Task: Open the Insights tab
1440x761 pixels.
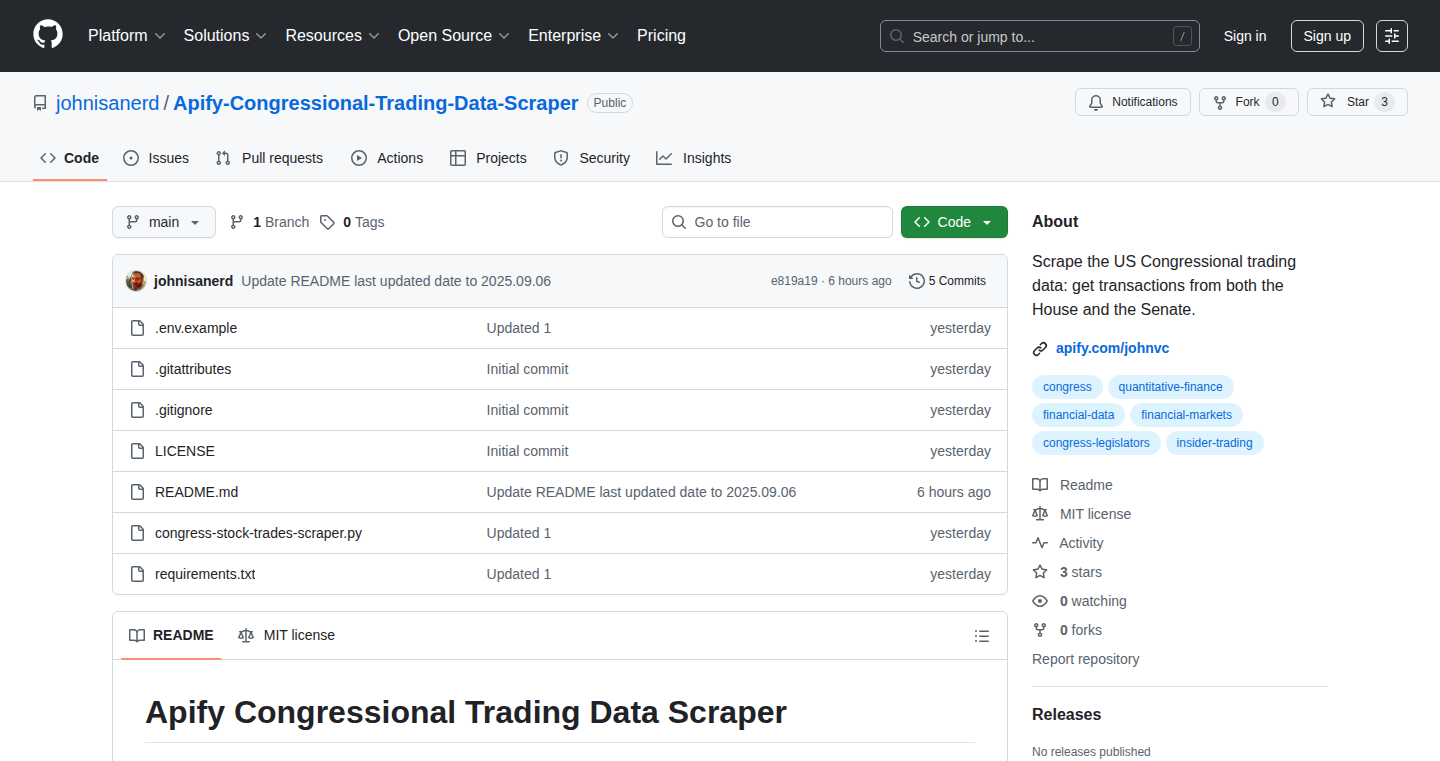Action: (694, 158)
